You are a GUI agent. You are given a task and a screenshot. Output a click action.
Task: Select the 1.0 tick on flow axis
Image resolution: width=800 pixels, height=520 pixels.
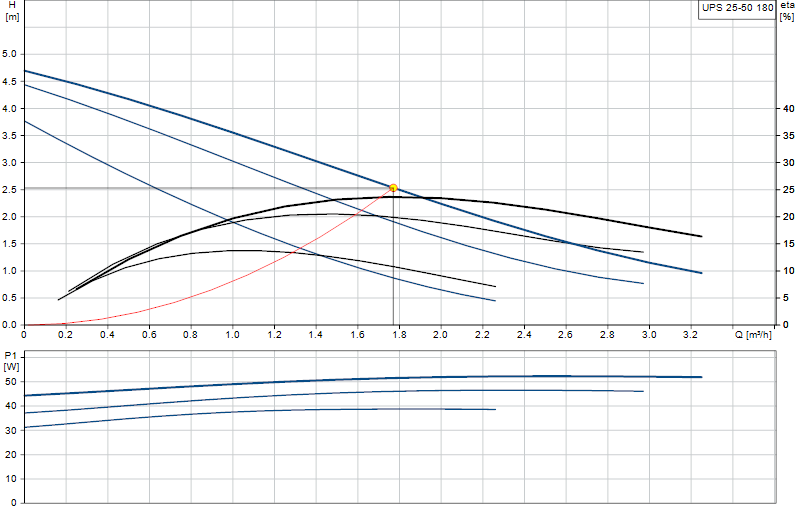[233, 335]
